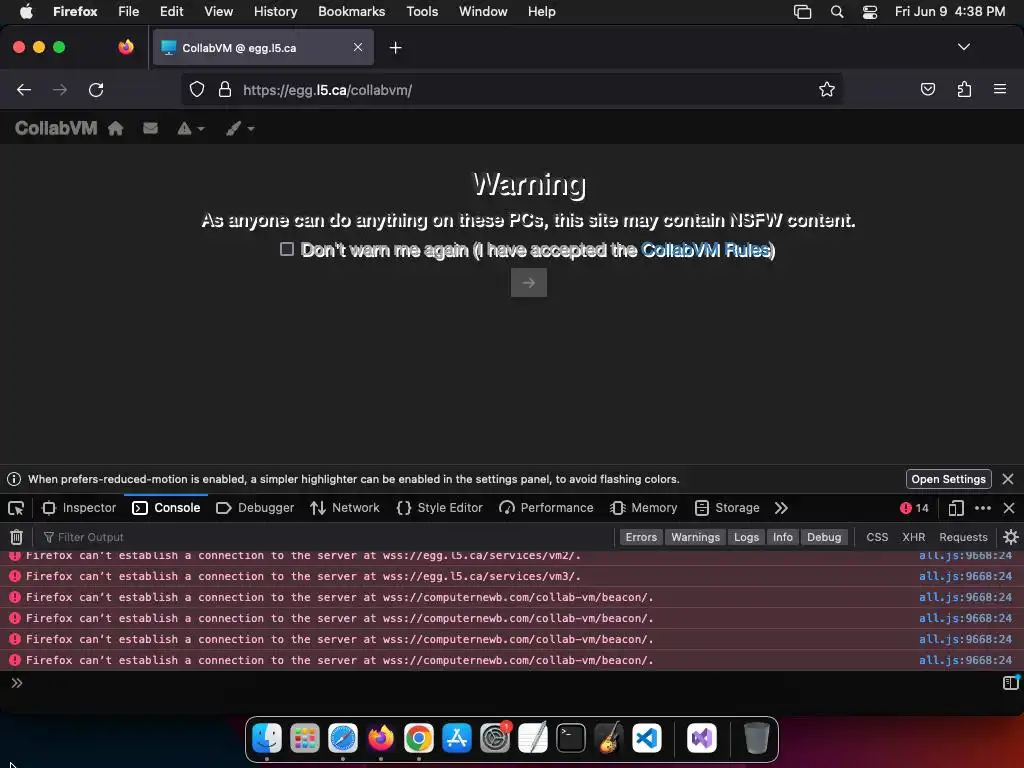Open the CollabVM Rules link

tap(705, 250)
